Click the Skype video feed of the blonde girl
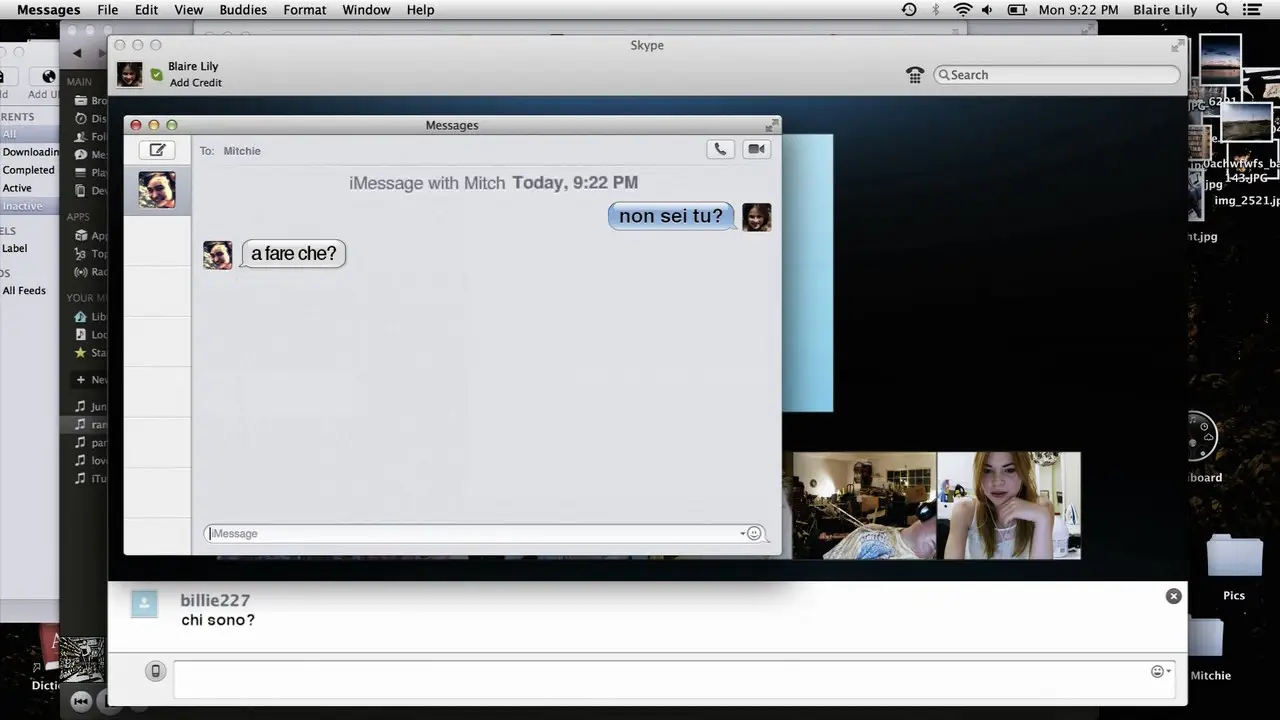The image size is (1280, 720). (1009, 505)
